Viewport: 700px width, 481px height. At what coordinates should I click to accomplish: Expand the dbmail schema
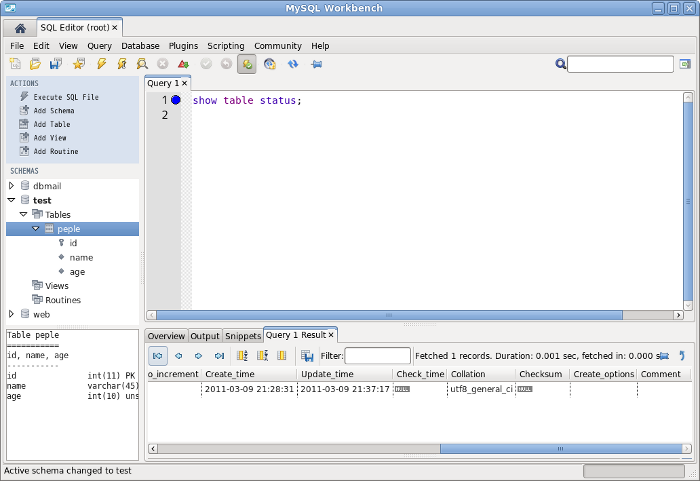pyautogui.click(x=12, y=185)
